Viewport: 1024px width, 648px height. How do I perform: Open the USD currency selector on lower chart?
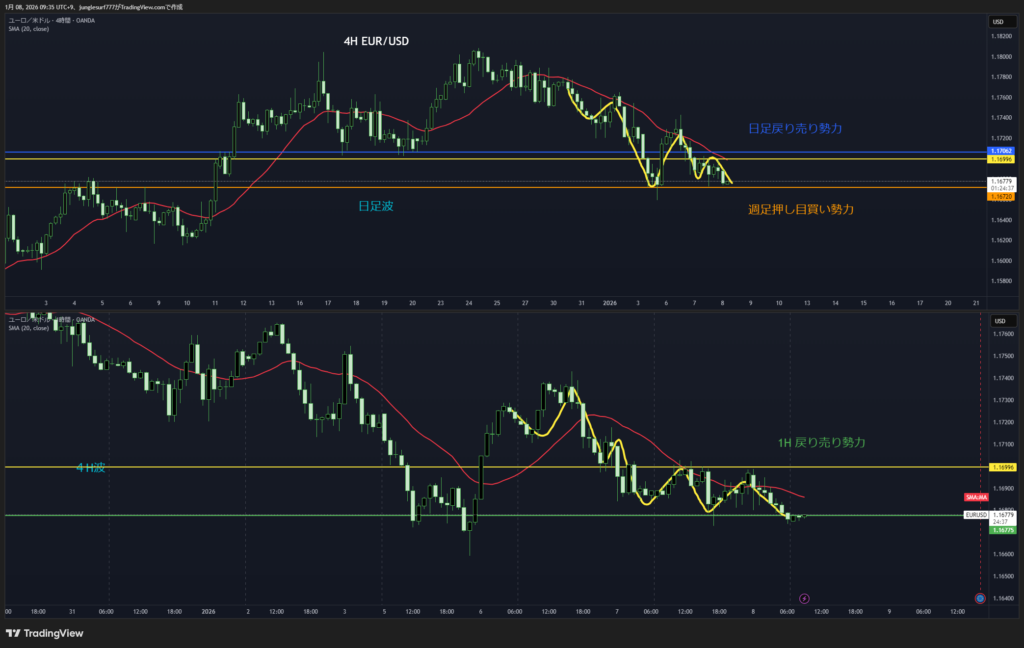tap(997, 320)
